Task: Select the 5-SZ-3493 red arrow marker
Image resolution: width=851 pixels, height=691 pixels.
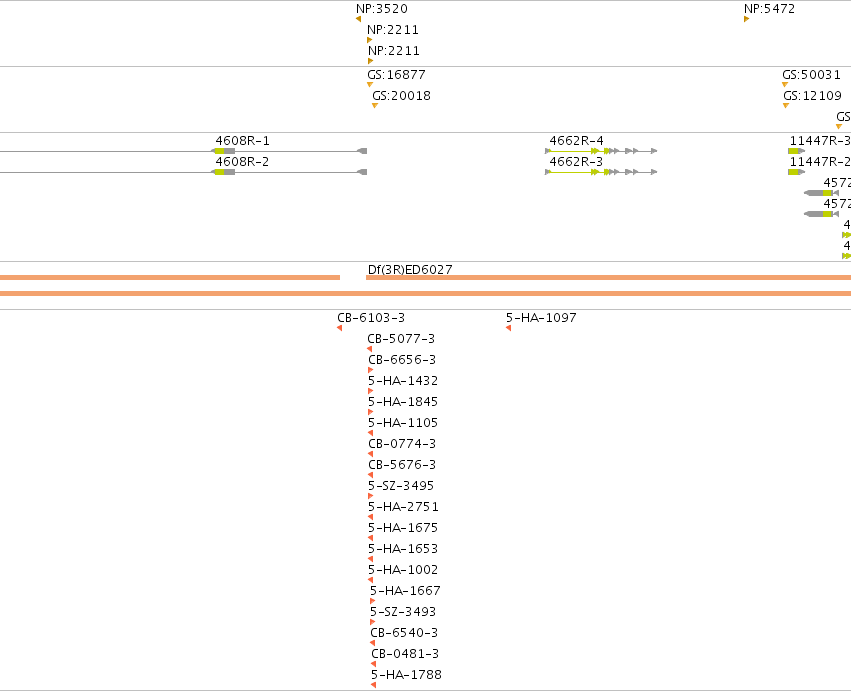Action: tap(373, 622)
